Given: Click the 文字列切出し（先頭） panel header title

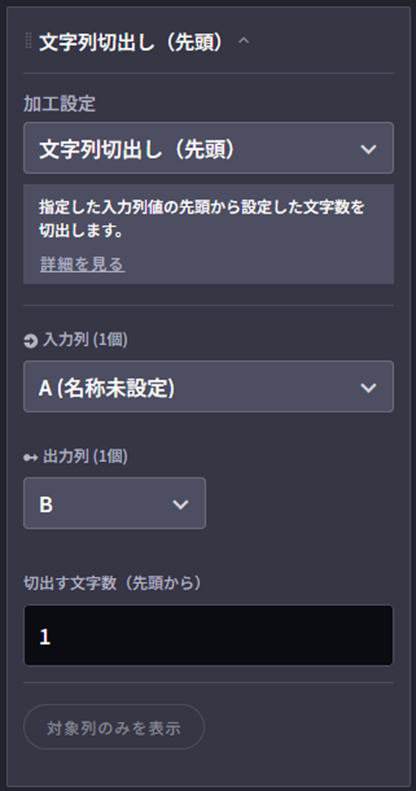Looking at the screenshot, I should tap(131, 42).
